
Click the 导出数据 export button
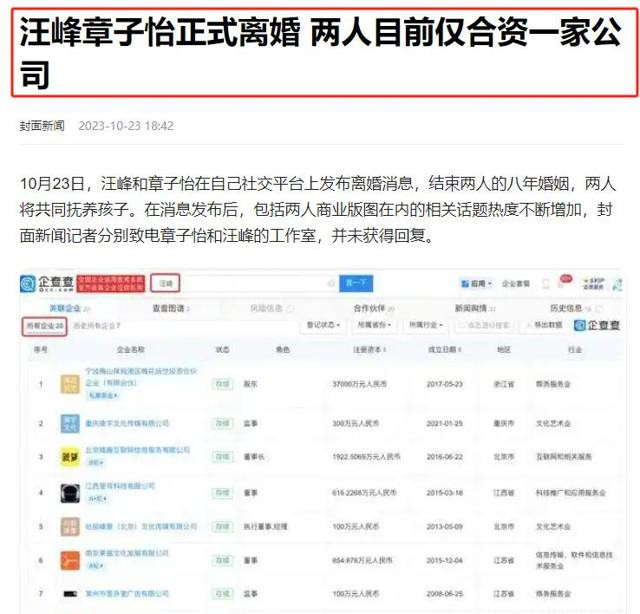544,325
